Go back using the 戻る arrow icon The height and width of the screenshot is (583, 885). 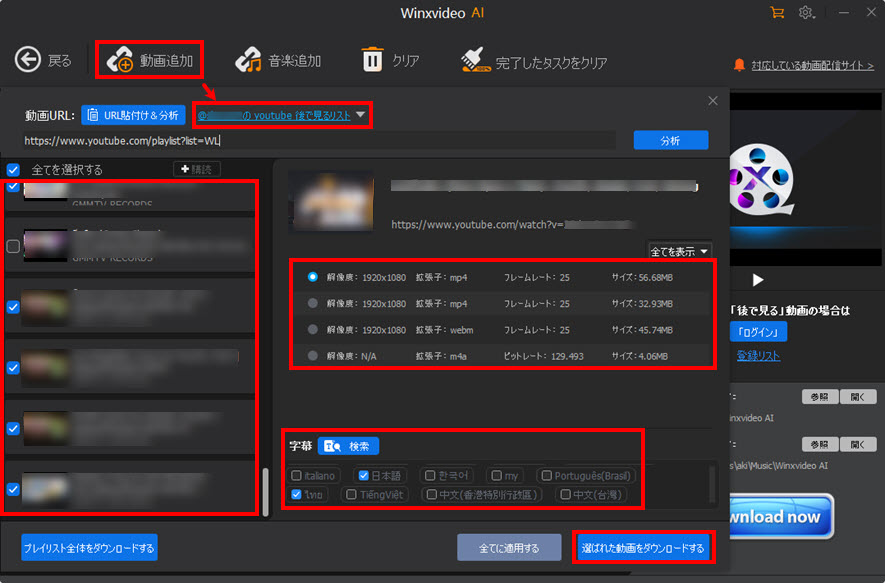(28, 59)
